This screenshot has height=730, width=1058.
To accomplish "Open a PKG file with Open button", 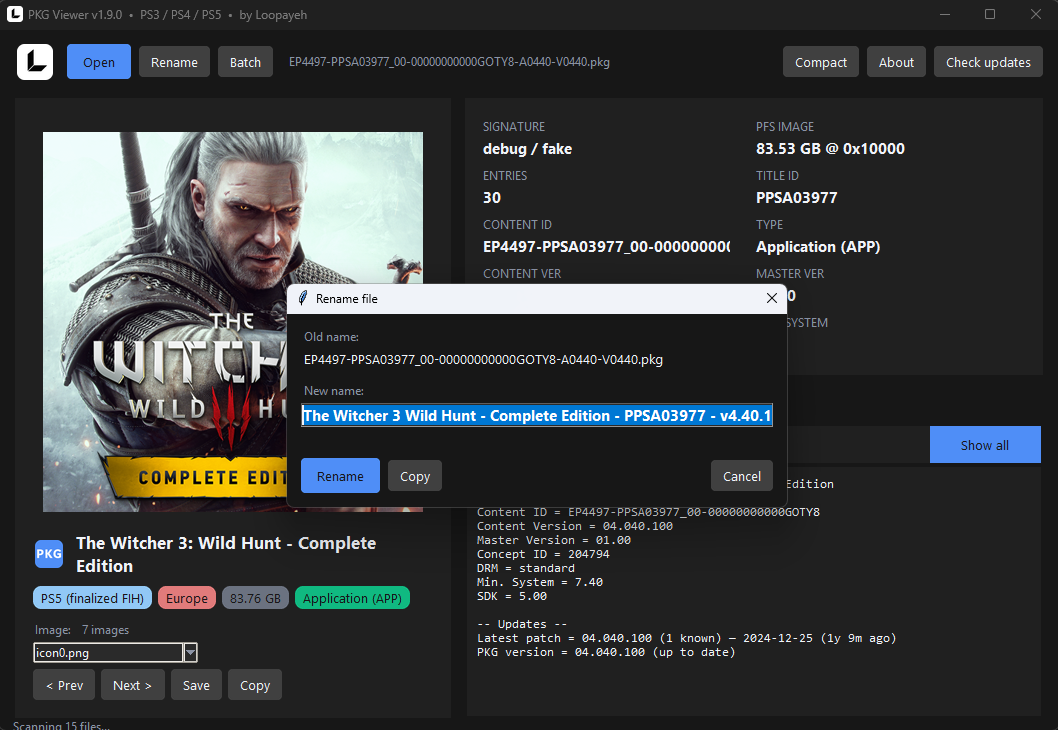I will [x=99, y=62].
